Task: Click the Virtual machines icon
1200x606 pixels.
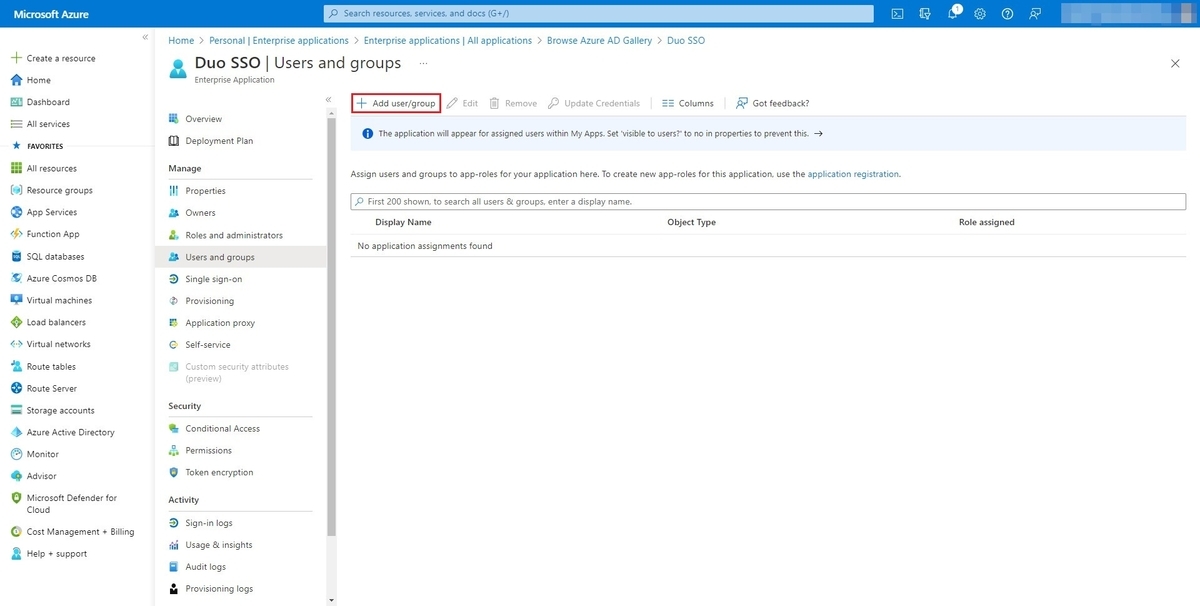Action: tap(16, 300)
